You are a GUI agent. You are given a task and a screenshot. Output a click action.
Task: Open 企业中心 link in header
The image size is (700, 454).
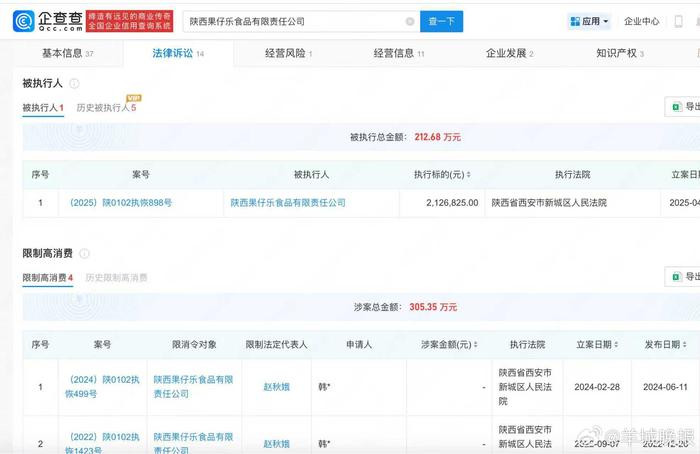click(642, 21)
